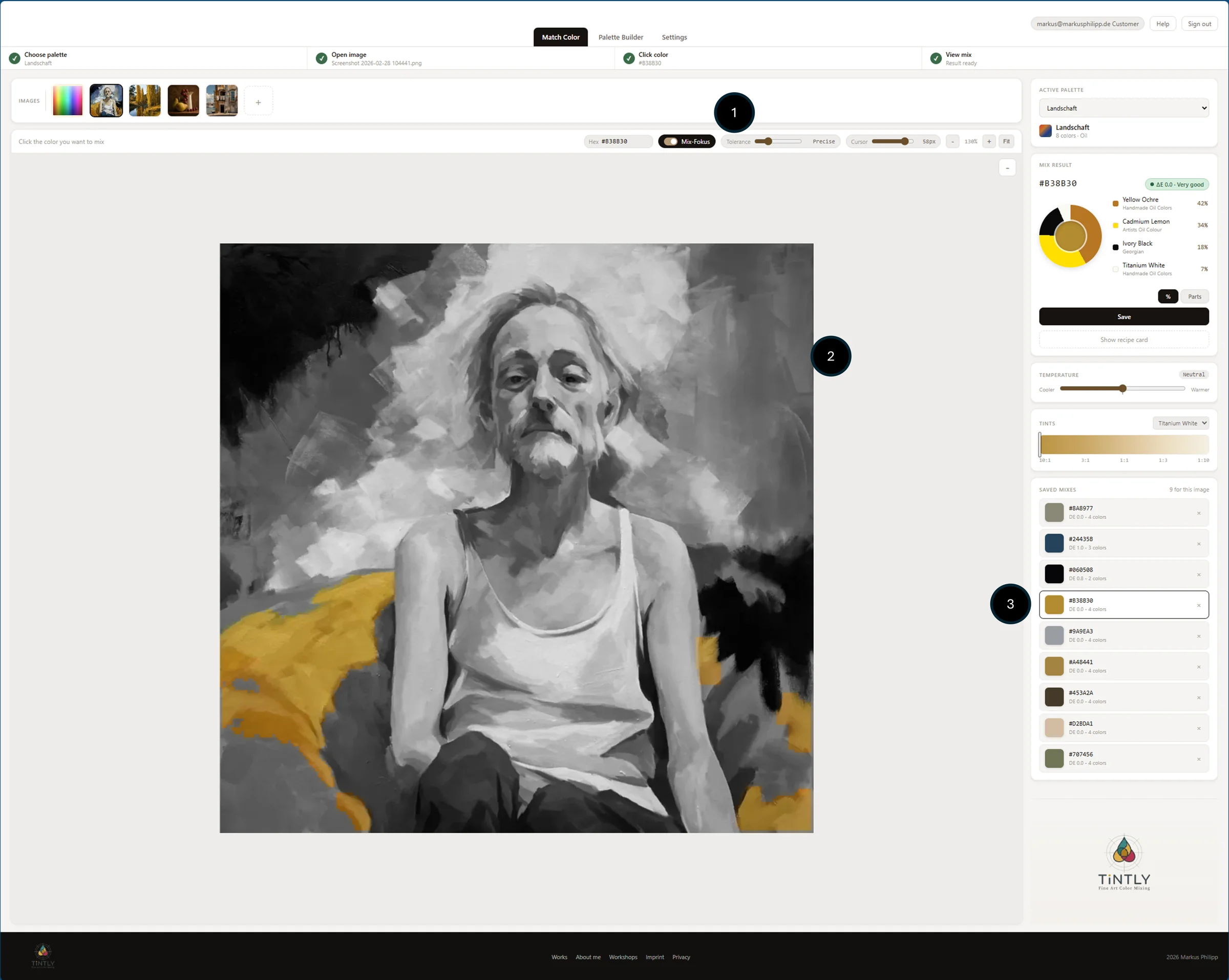Delete saved mix #24435B
The width and height of the screenshot is (1229, 980).
(x=1199, y=544)
